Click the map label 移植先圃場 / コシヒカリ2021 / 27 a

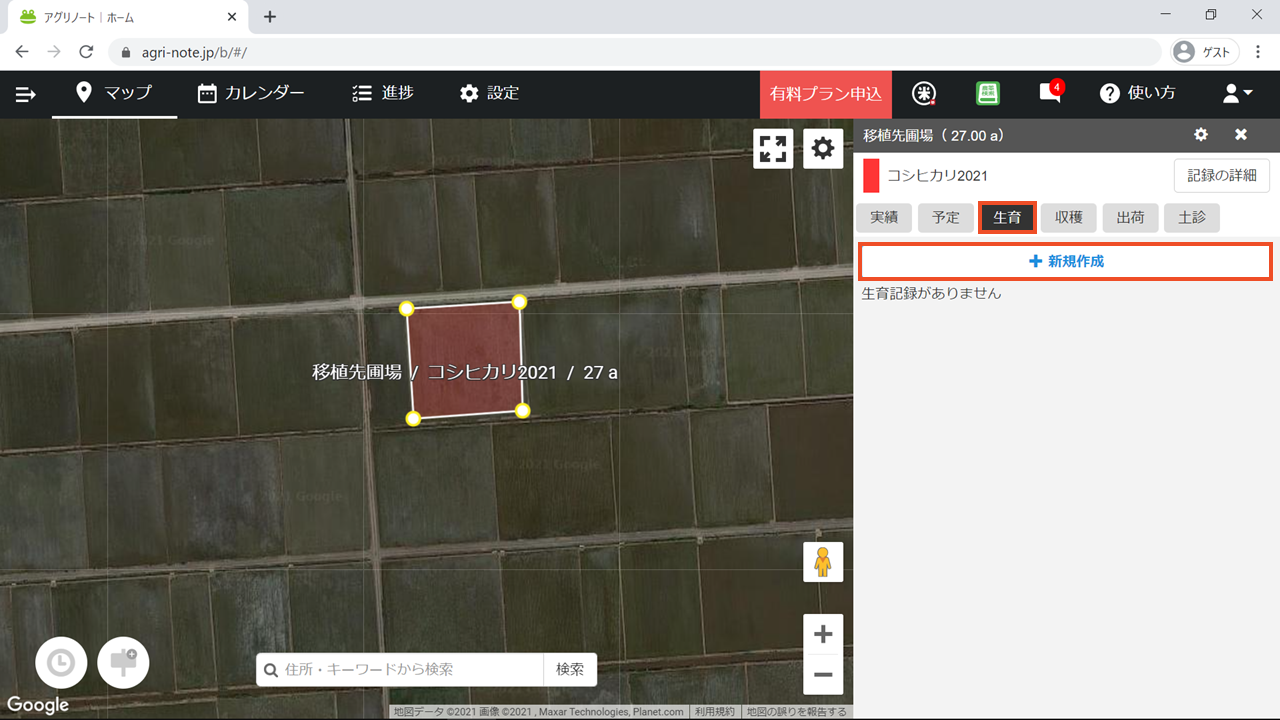(465, 372)
